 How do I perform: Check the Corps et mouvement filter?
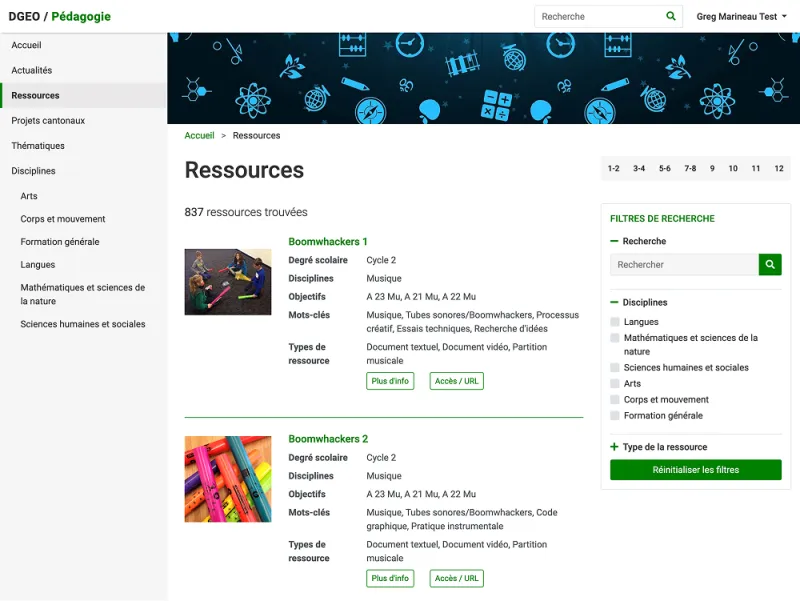pos(615,400)
